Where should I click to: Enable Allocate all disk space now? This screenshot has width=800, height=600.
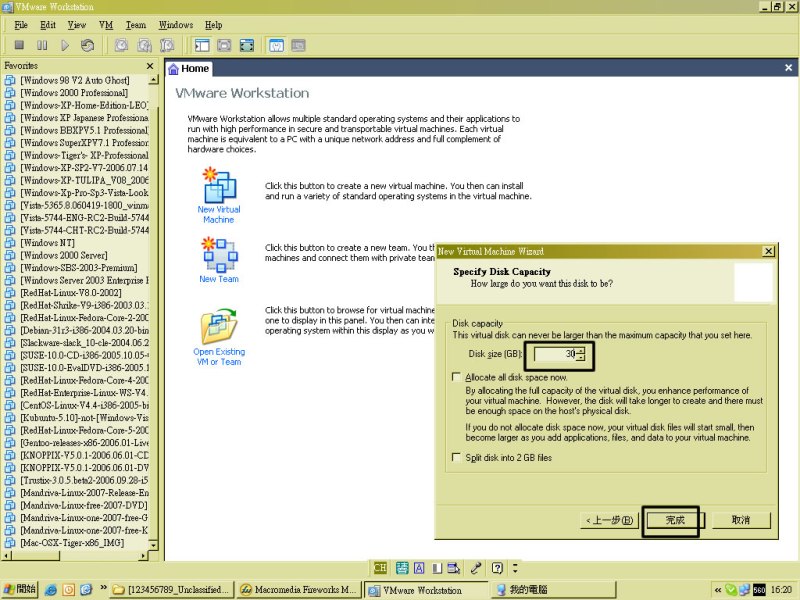pyautogui.click(x=456, y=377)
